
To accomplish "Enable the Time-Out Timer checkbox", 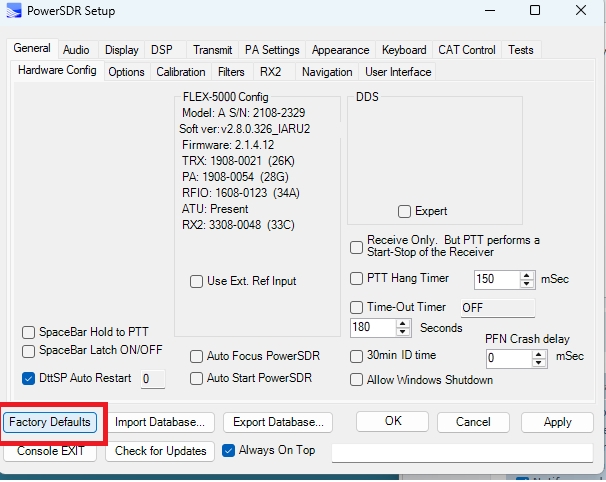I will click(x=356, y=307).
